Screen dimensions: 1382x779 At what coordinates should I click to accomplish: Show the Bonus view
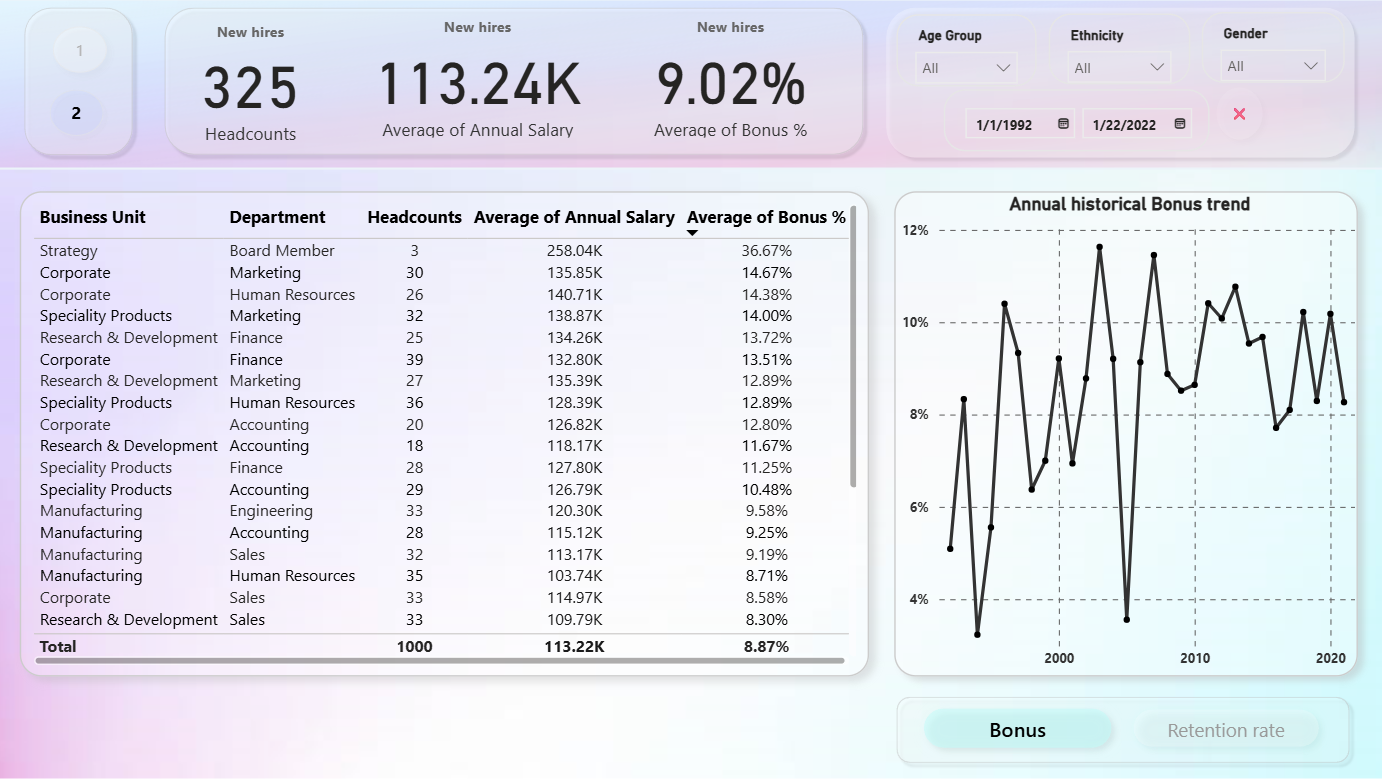(1018, 730)
